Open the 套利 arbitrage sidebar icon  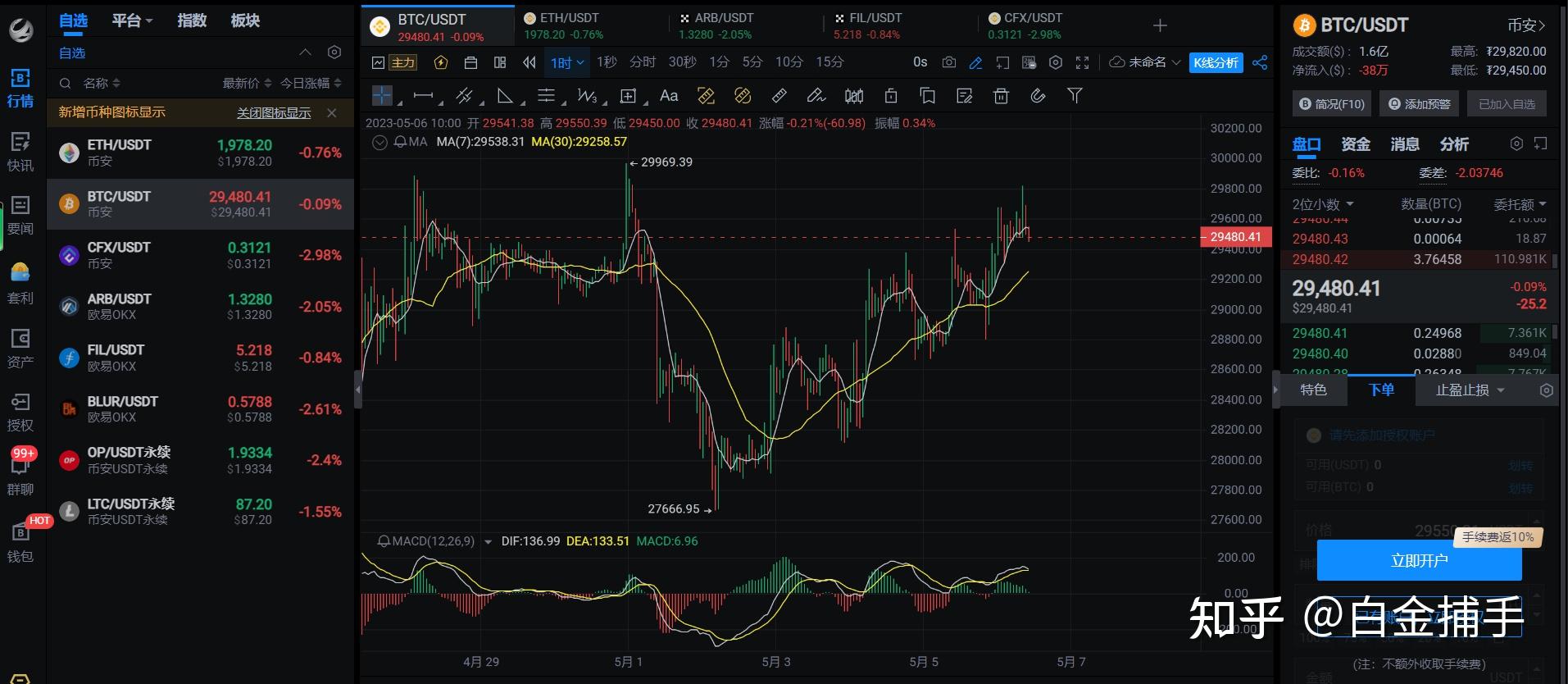click(x=20, y=284)
